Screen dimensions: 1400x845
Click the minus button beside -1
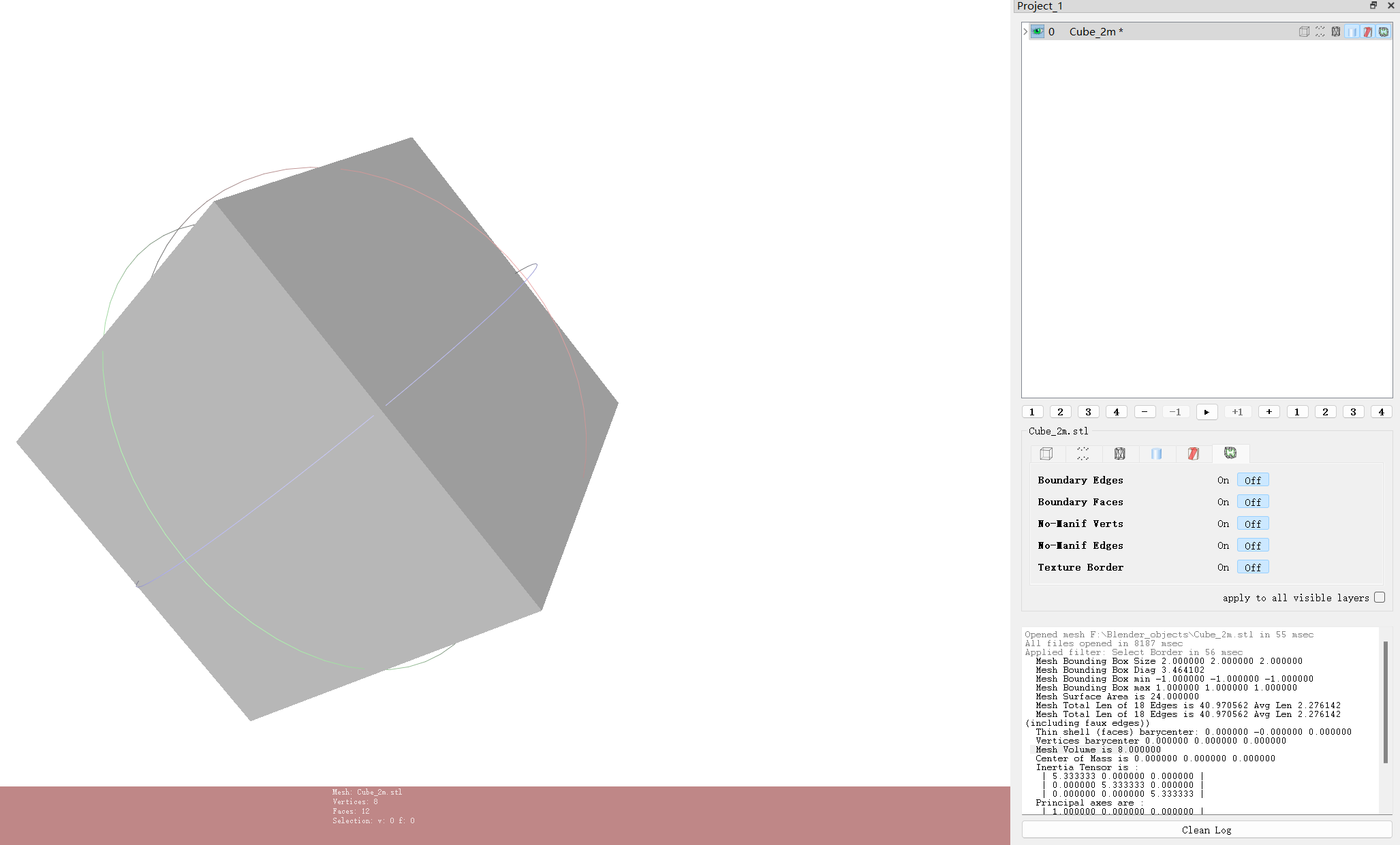tap(1145, 412)
